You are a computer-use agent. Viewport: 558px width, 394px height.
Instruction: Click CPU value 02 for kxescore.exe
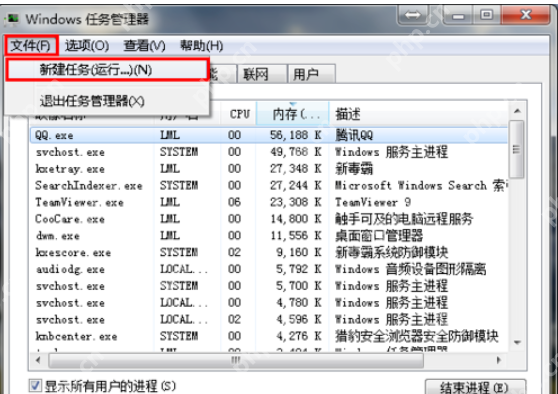pos(235,252)
